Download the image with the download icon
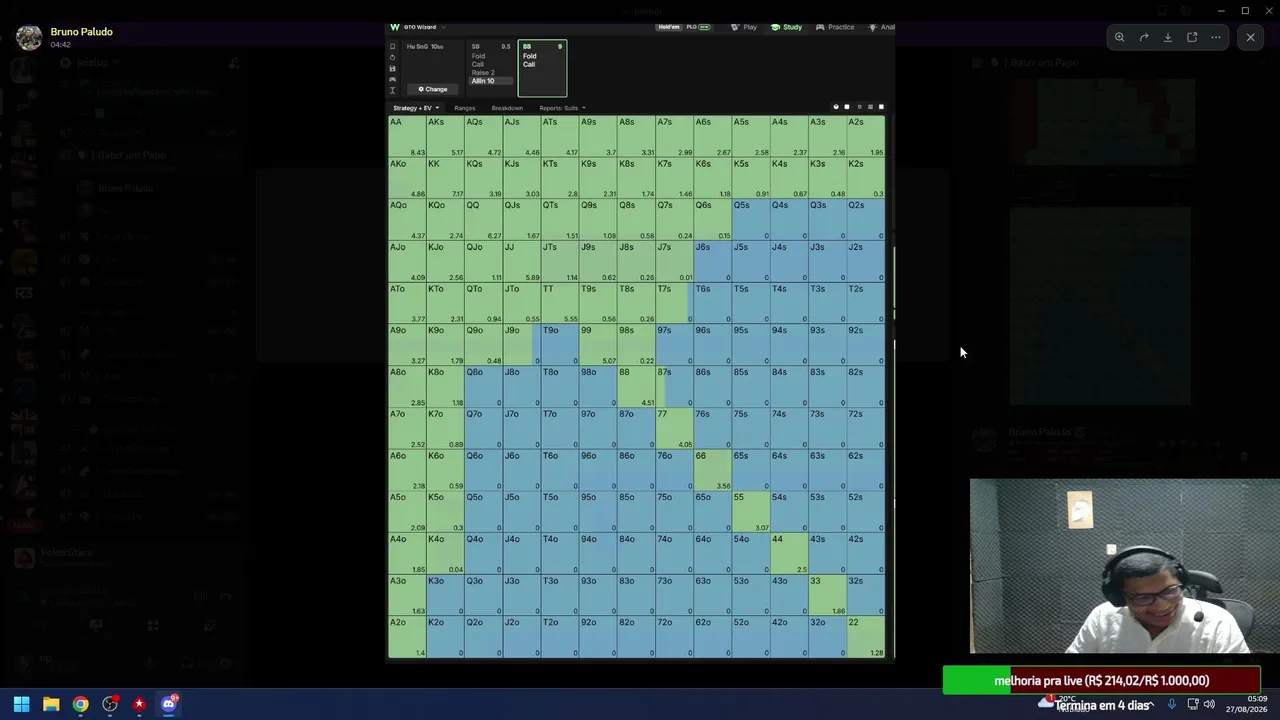 (x=1168, y=37)
